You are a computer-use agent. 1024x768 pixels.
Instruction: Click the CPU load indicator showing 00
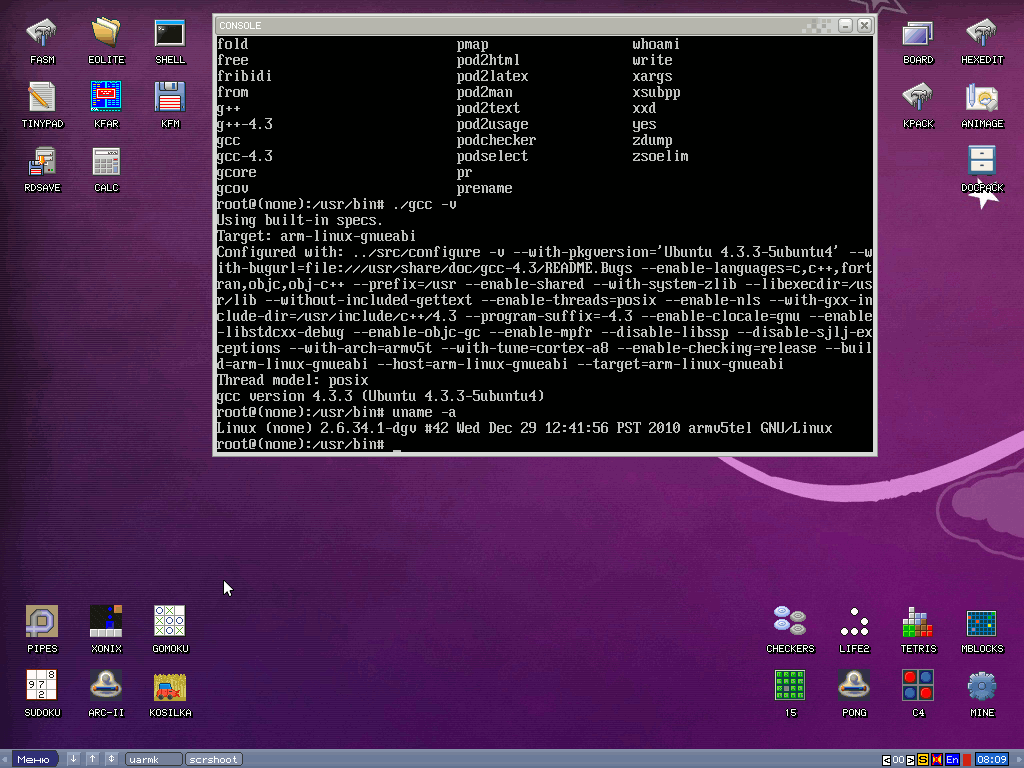[899, 759]
